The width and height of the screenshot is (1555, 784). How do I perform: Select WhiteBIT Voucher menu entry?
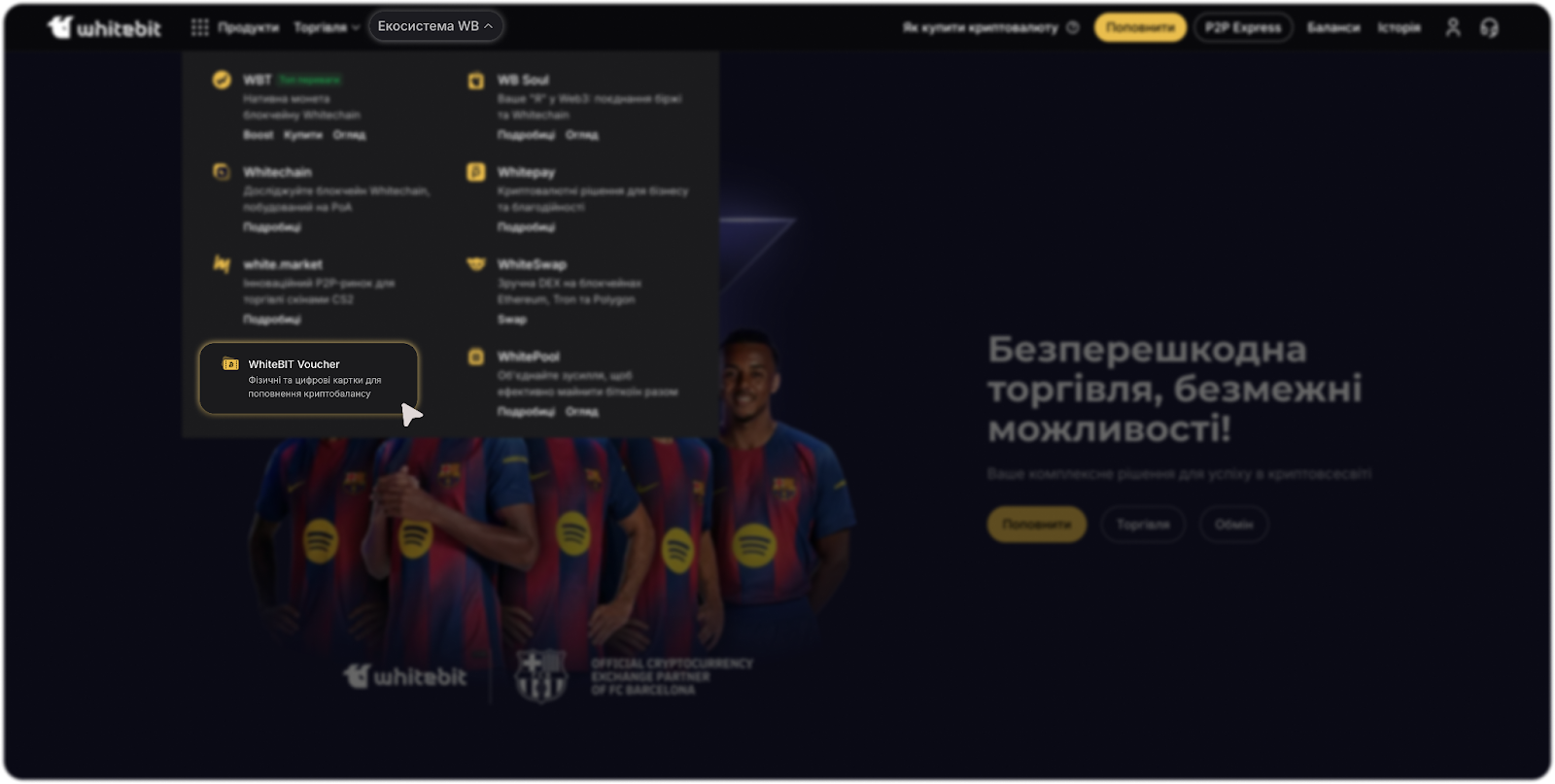pyautogui.click(x=309, y=378)
